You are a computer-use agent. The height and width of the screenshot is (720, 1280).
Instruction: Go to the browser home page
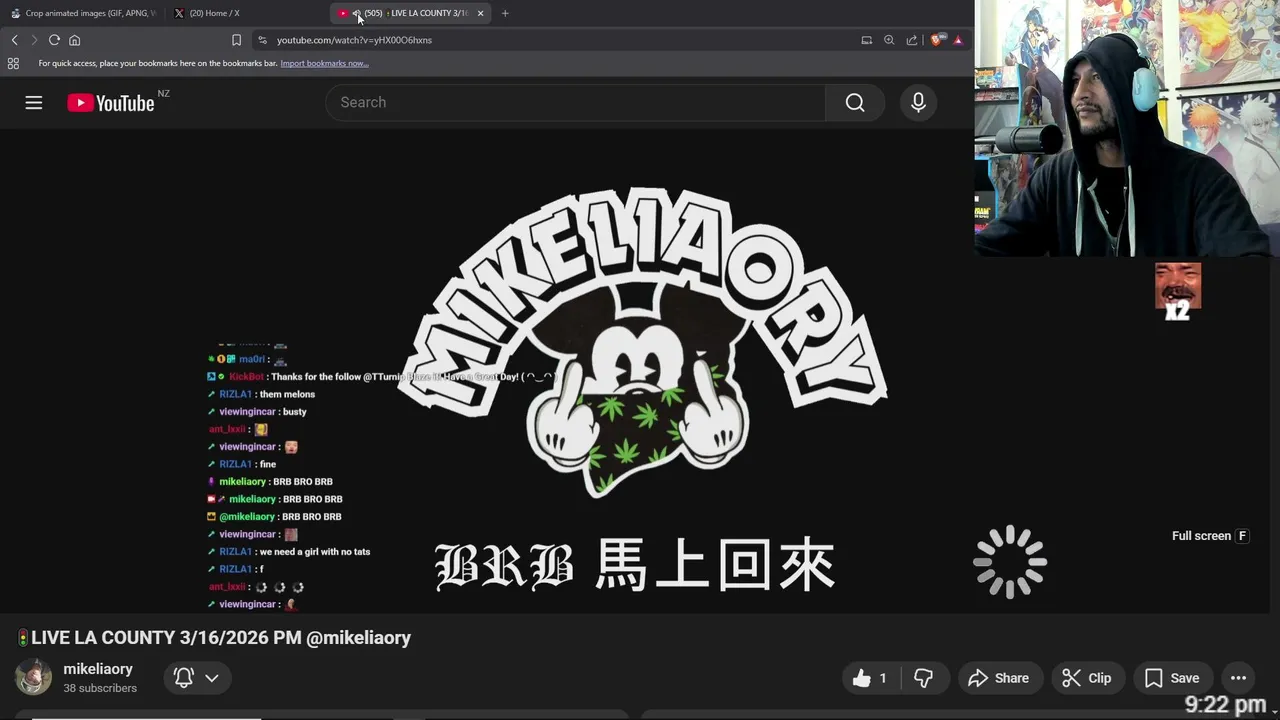click(74, 40)
